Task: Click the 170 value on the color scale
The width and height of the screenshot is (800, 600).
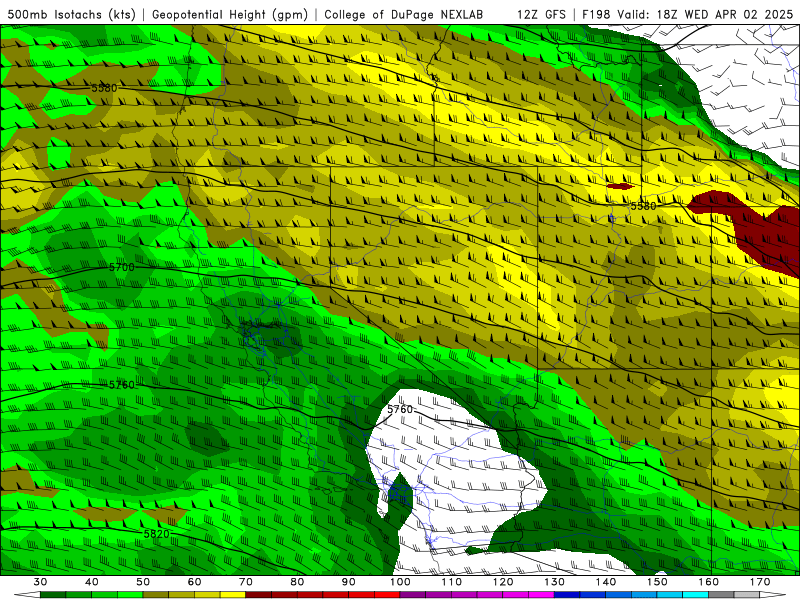Action: pos(760,582)
